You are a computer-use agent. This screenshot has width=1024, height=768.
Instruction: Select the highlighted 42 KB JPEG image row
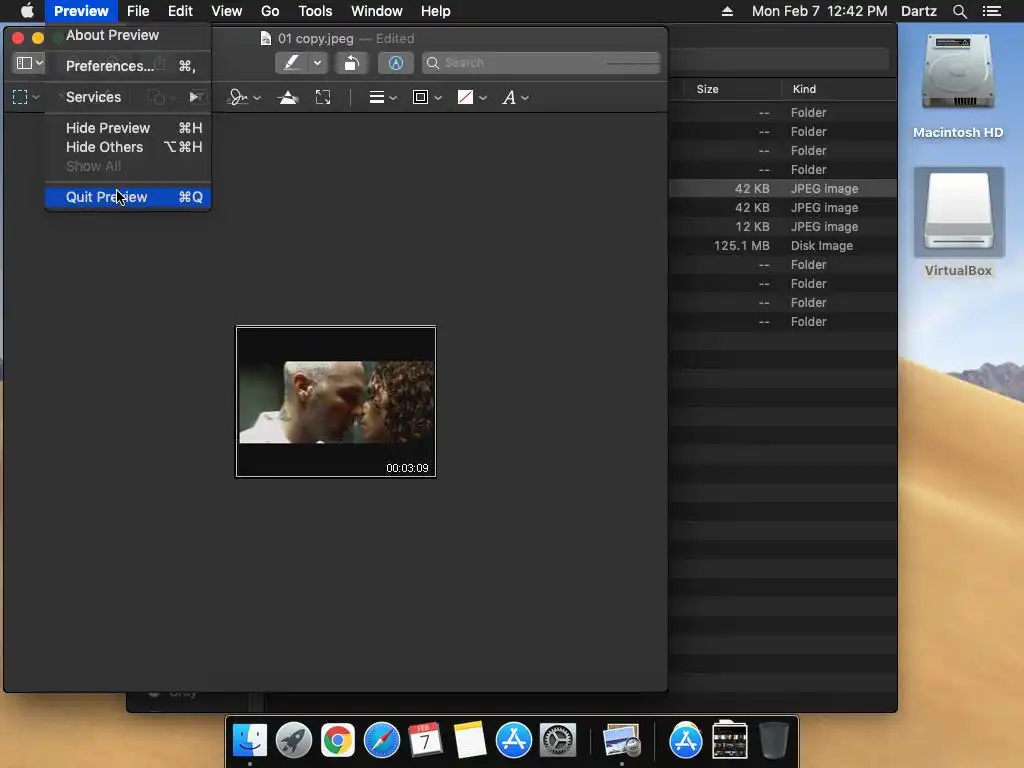[x=782, y=189]
